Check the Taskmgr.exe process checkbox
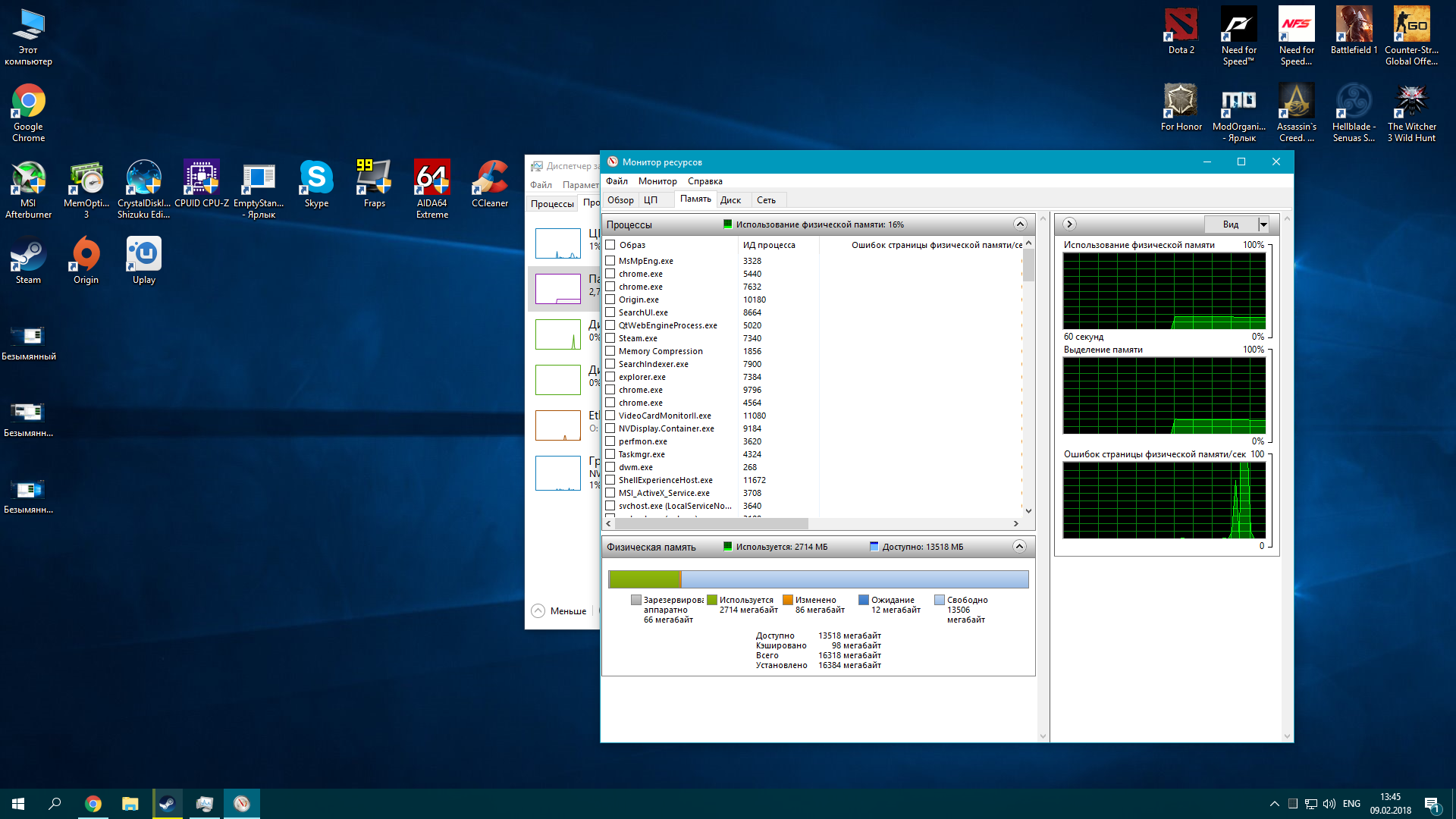 [610, 453]
